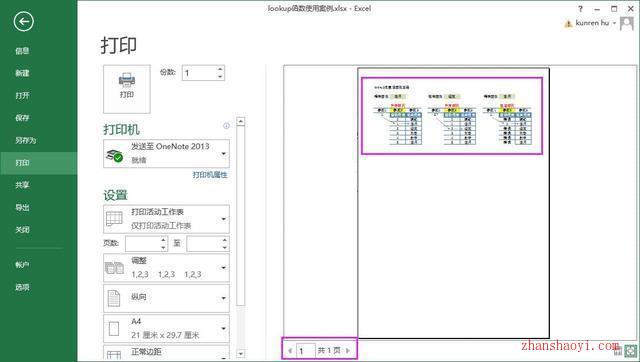Open the 选项 entry in sidebar

(x=22, y=287)
